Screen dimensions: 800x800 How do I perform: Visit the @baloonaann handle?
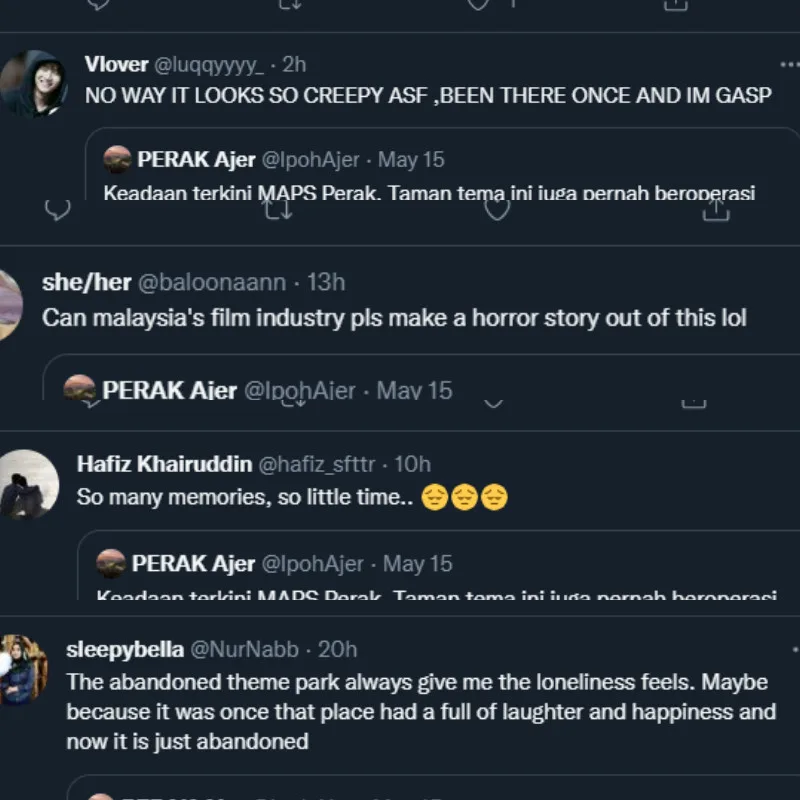(x=211, y=283)
